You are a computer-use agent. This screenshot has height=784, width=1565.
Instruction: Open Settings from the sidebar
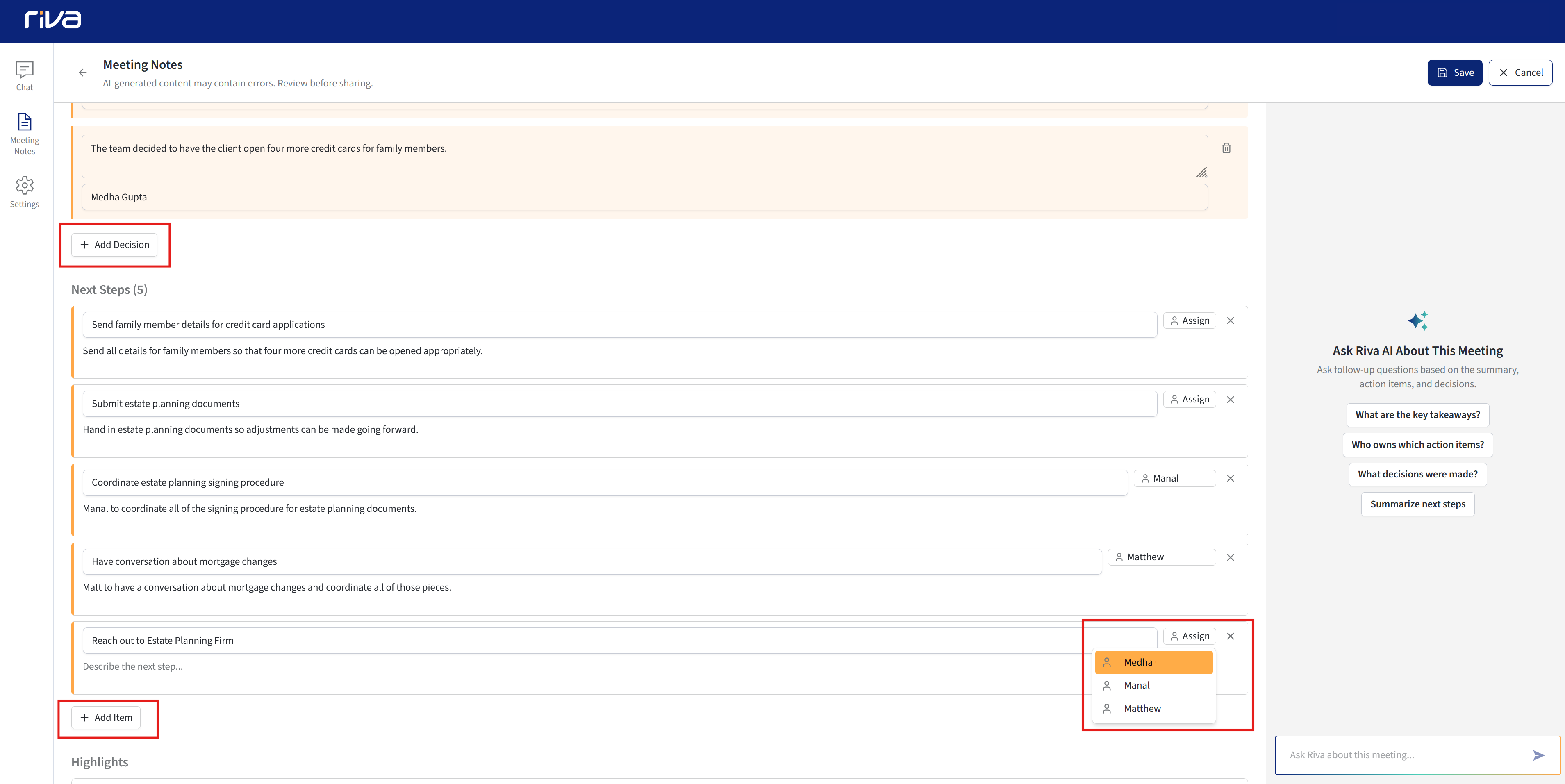24,192
